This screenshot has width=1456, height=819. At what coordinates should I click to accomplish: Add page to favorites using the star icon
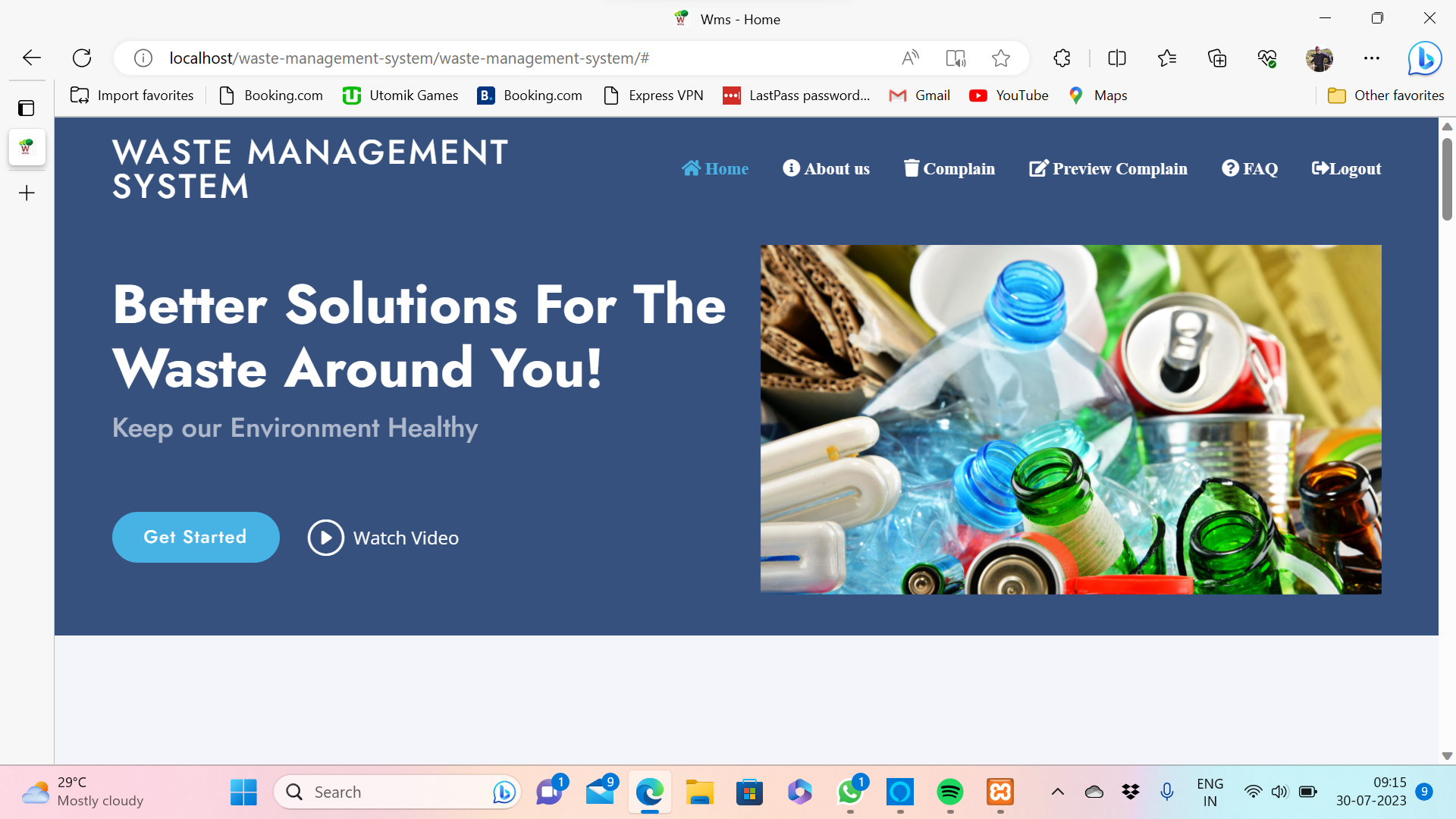(x=1001, y=58)
